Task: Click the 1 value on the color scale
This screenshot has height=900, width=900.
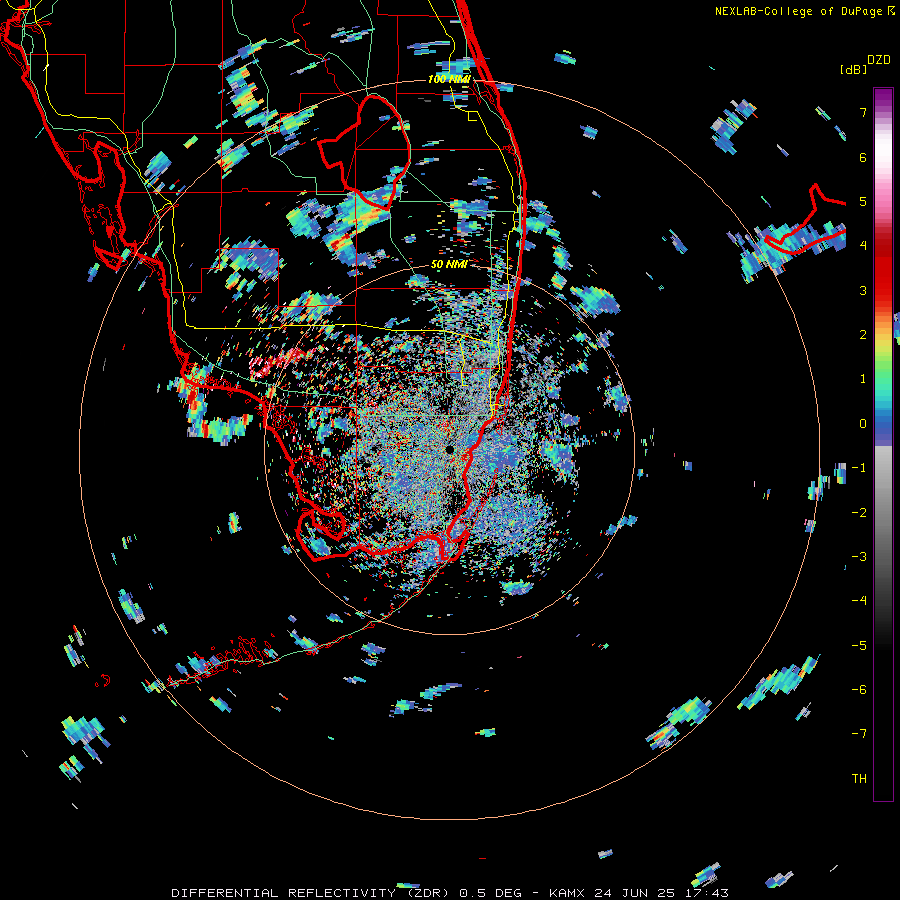Action: pyautogui.click(x=863, y=379)
